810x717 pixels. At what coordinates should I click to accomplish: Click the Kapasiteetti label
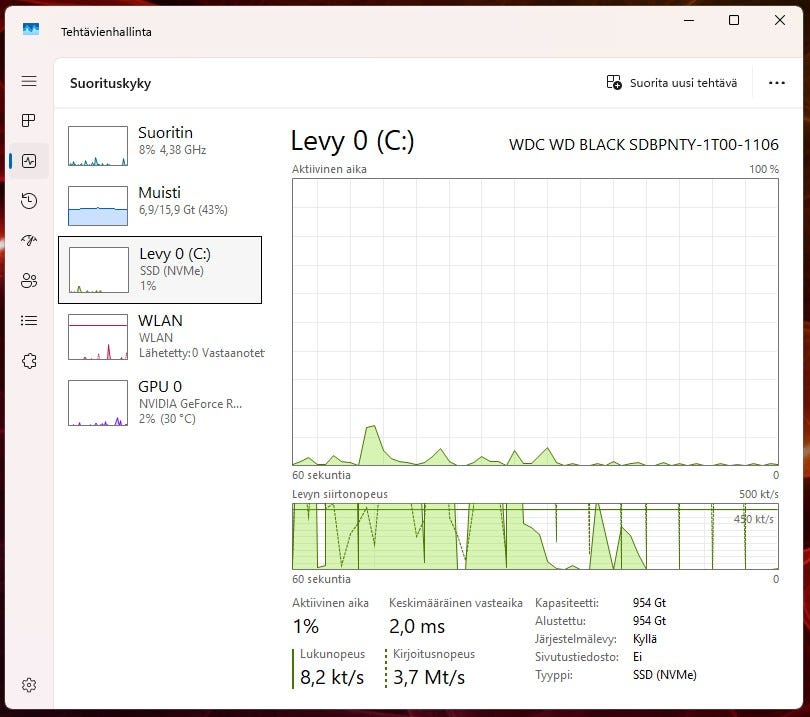567,603
